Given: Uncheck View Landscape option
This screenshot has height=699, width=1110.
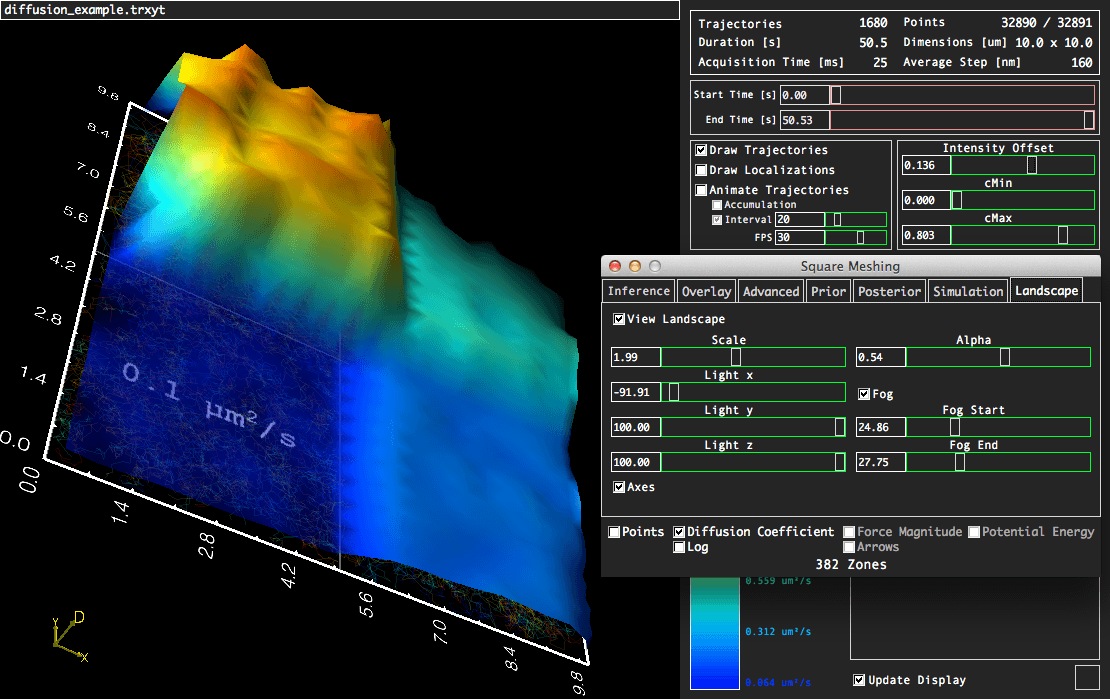Looking at the screenshot, I should point(619,319).
